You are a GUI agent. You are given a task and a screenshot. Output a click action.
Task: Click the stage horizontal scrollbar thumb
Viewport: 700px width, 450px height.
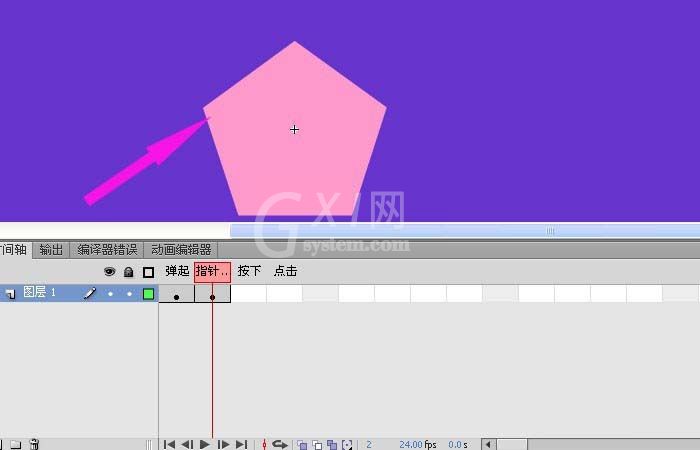[x=465, y=231]
